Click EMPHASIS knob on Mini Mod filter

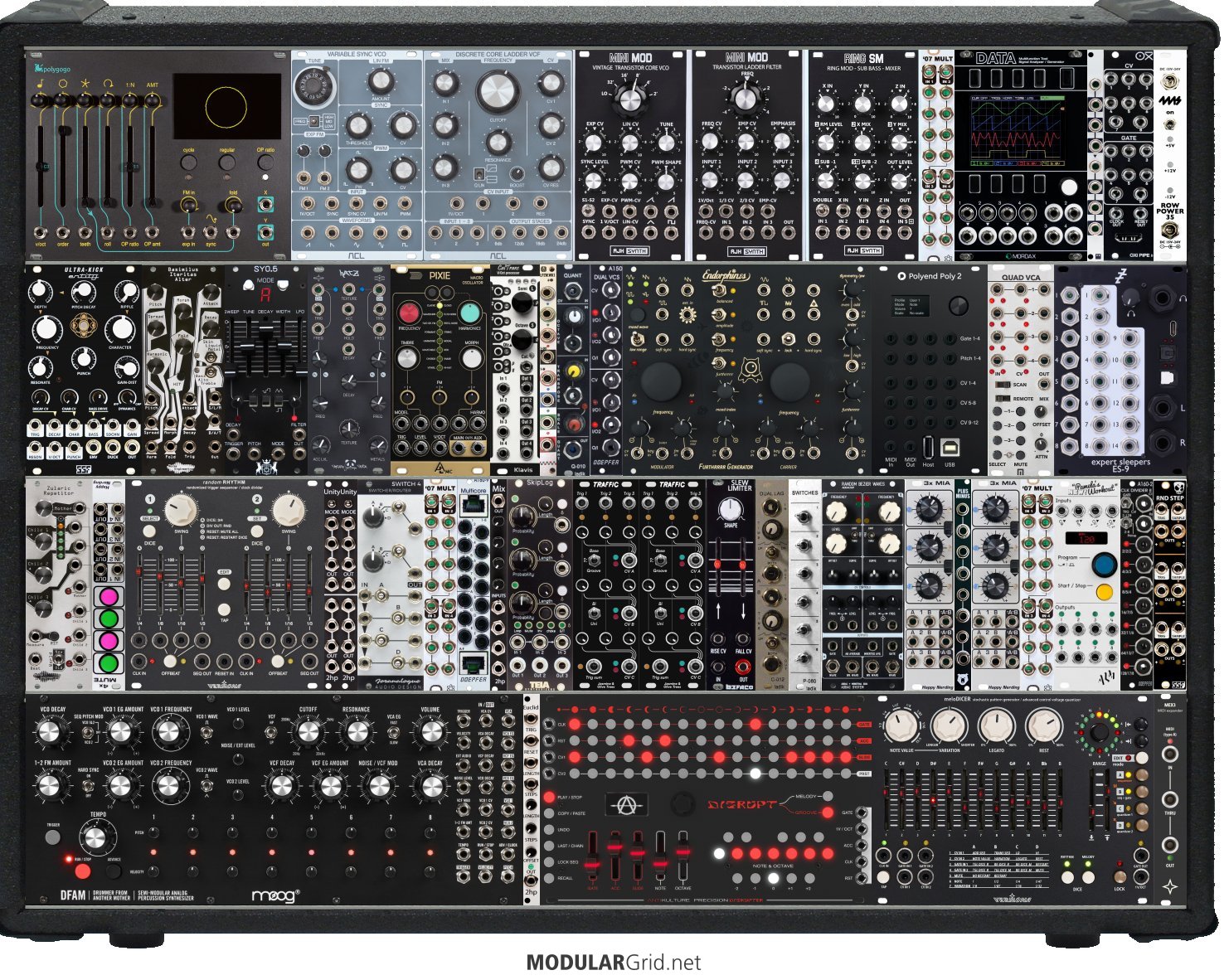[x=782, y=142]
